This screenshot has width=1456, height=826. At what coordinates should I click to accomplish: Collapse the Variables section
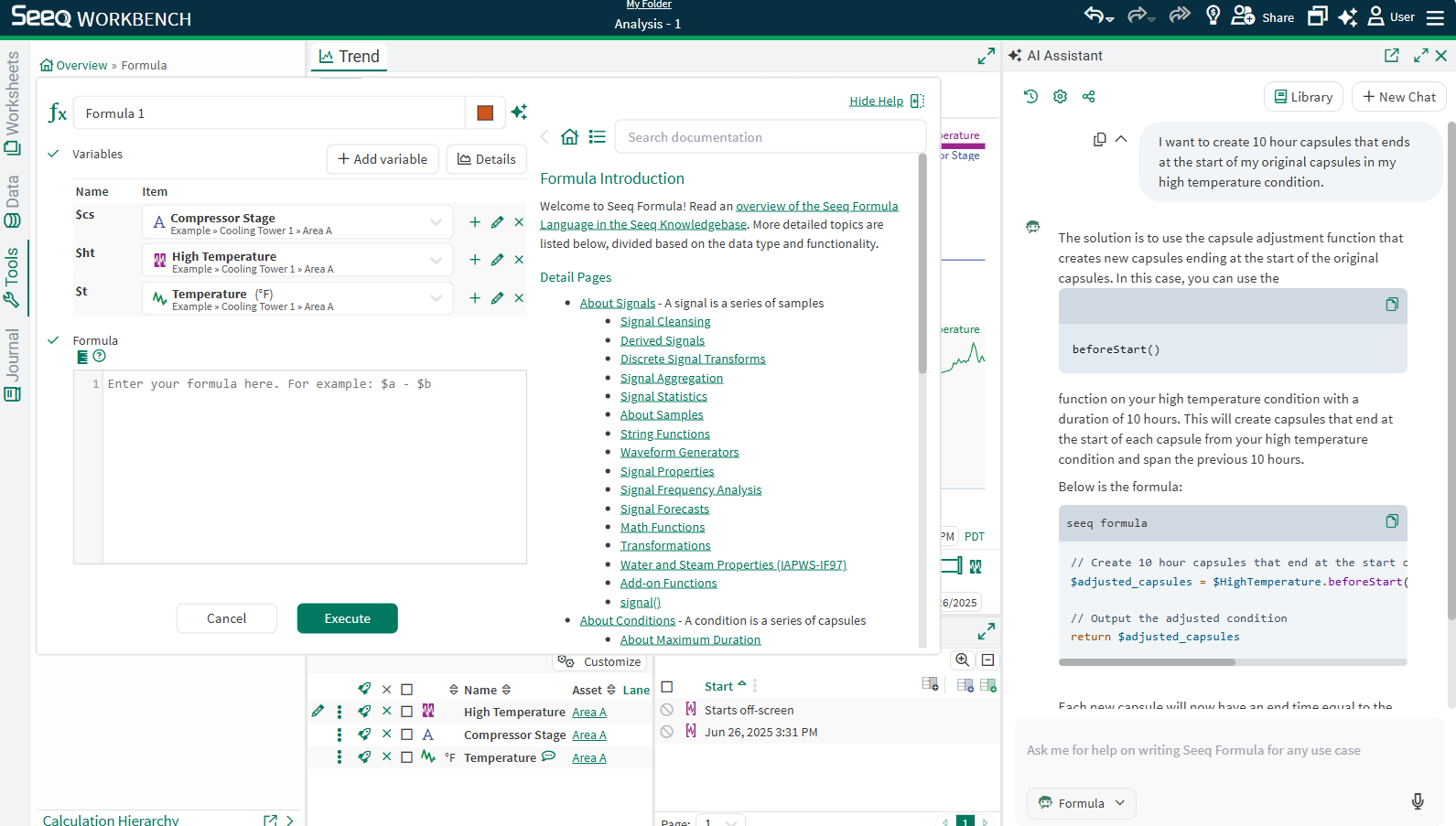pyautogui.click(x=53, y=154)
